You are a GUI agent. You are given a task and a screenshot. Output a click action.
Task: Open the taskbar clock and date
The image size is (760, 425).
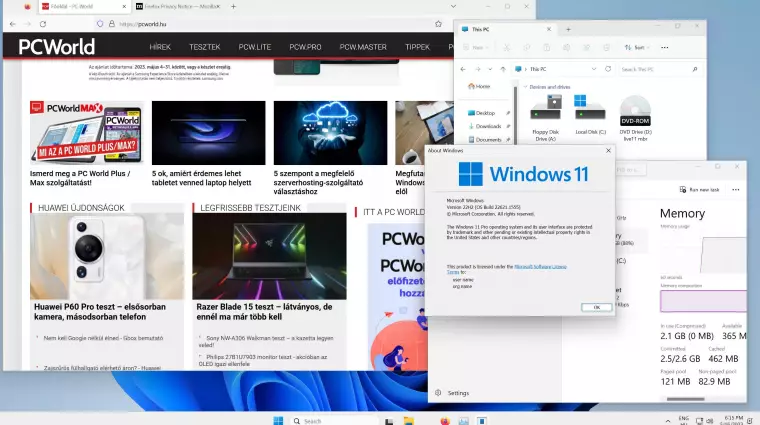(733, 420)
